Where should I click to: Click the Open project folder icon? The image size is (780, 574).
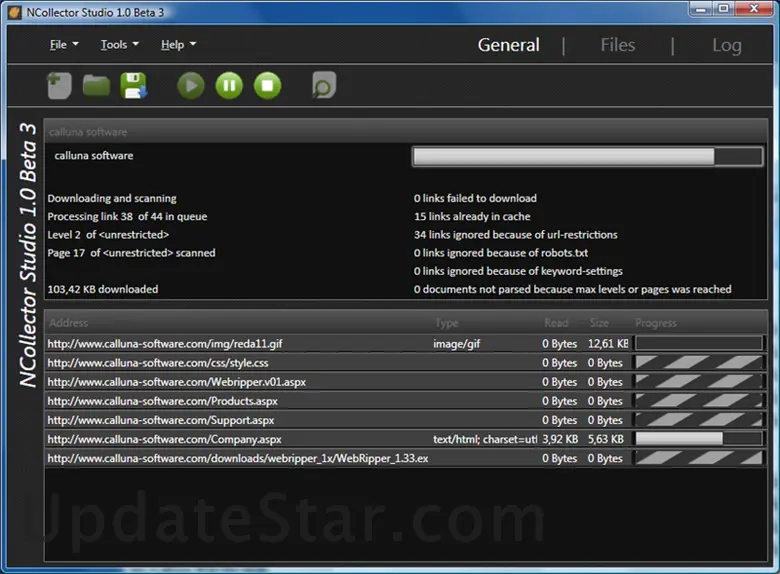click(x=96, y=86)
